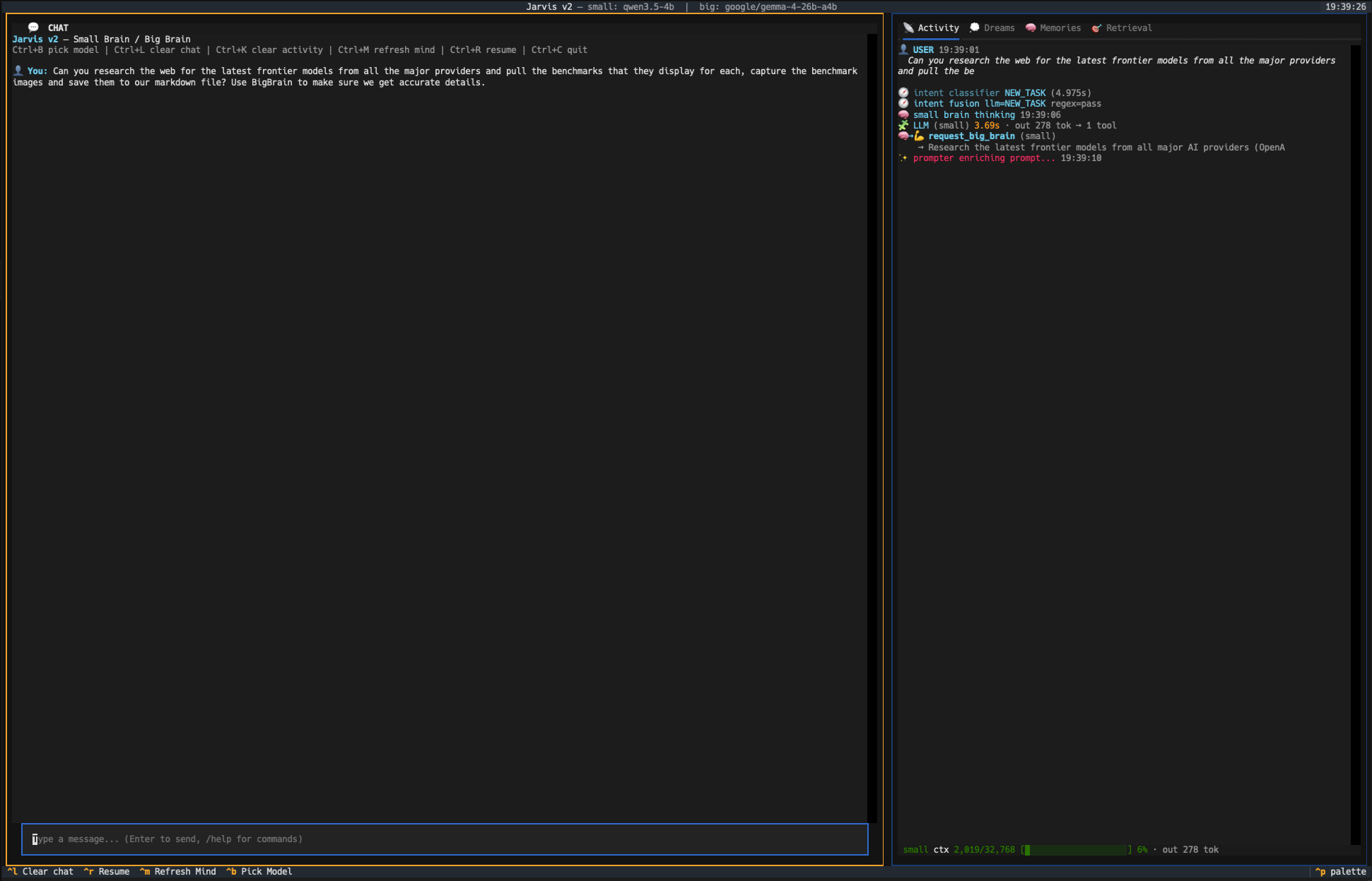The width and height of the screenshot is (1372, 881).
Task: Open Pick Model from footer
Action: (266, 871)
